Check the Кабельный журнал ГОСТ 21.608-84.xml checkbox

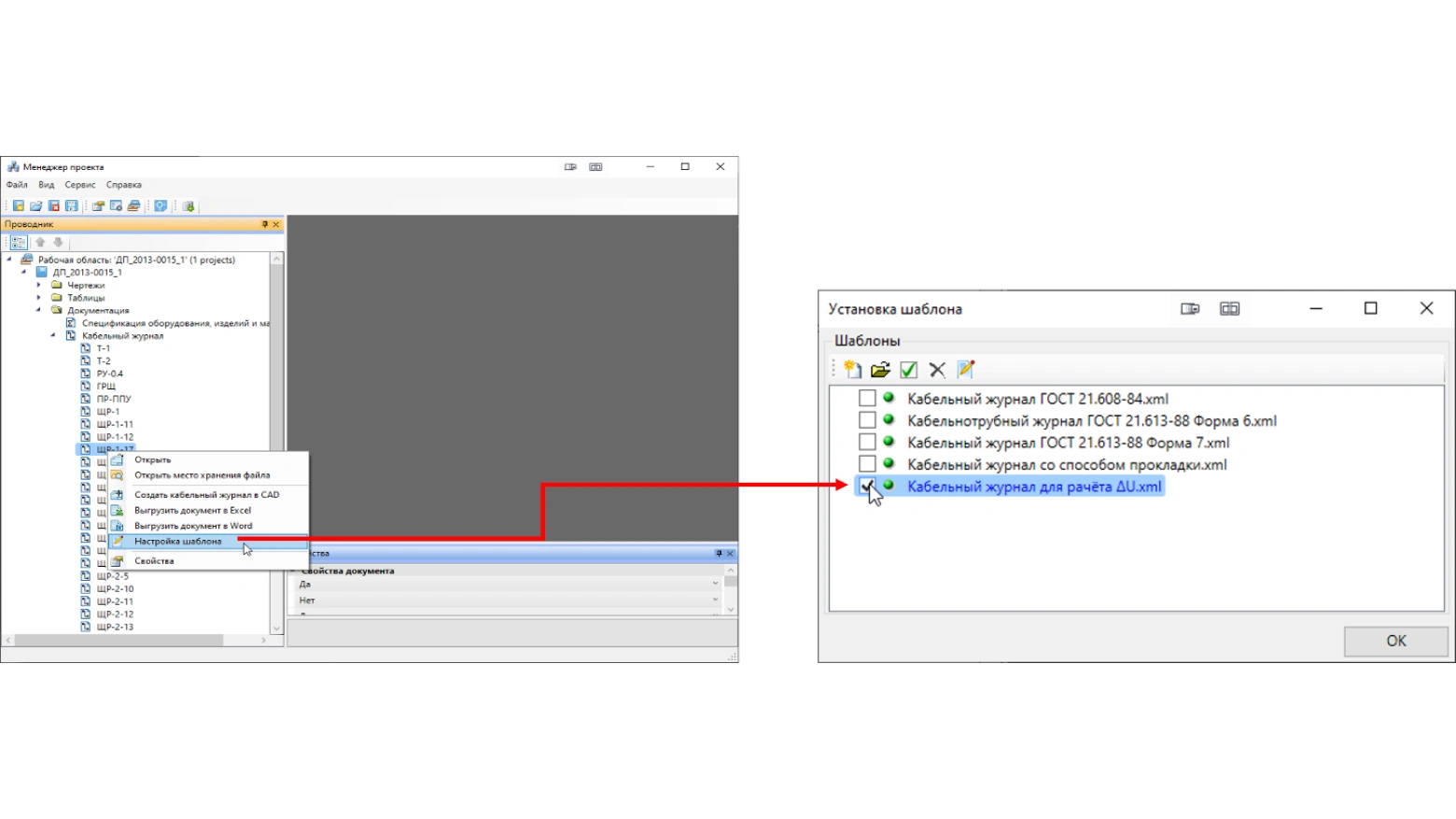[x=867, y=399]
